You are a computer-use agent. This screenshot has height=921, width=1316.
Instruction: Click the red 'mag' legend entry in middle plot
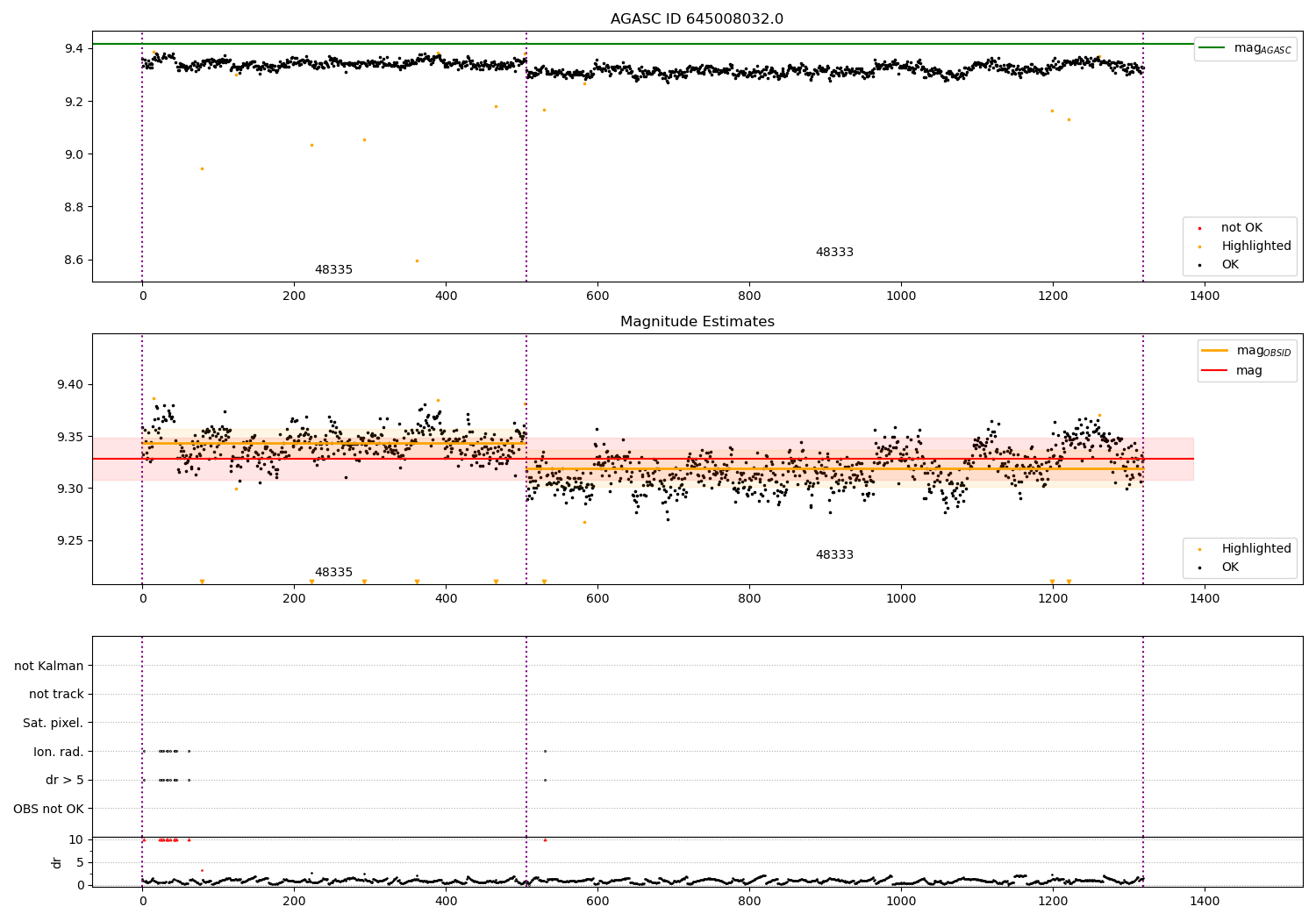[x=1232, y=371]
